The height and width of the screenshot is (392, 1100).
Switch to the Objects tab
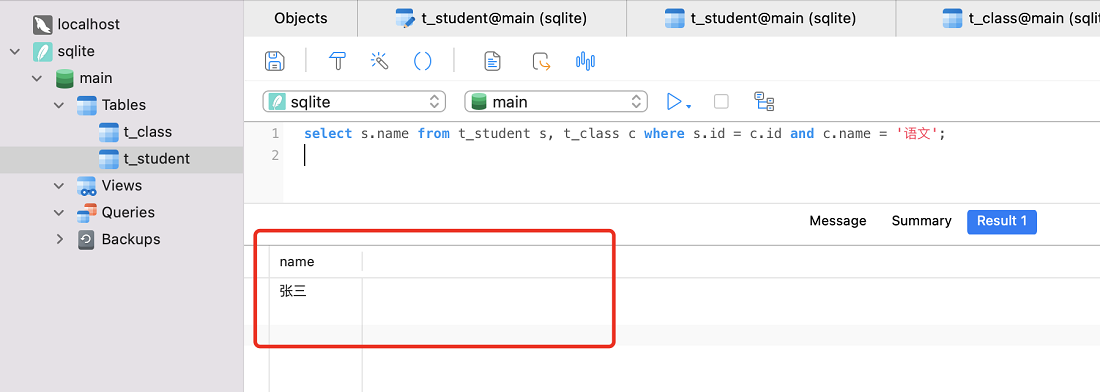click(301, 18)
